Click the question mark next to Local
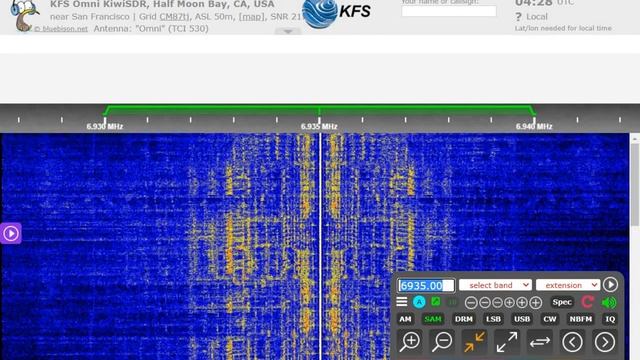 [x=518, y=17]
